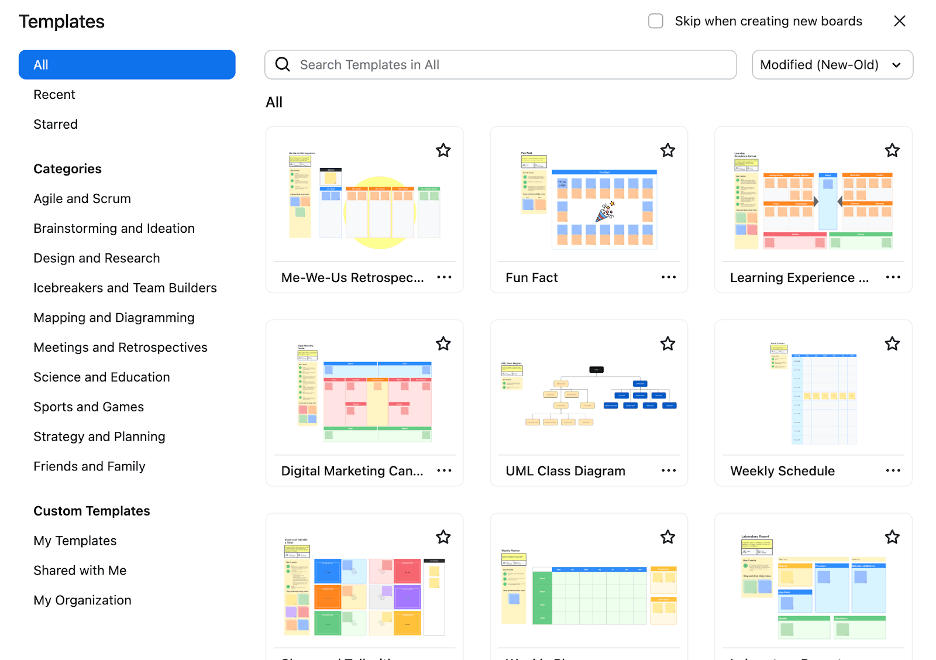Expand options menu for UML Class Diagram
The height and width of the screenshot is (660, 936).
[x=668, y=471]
